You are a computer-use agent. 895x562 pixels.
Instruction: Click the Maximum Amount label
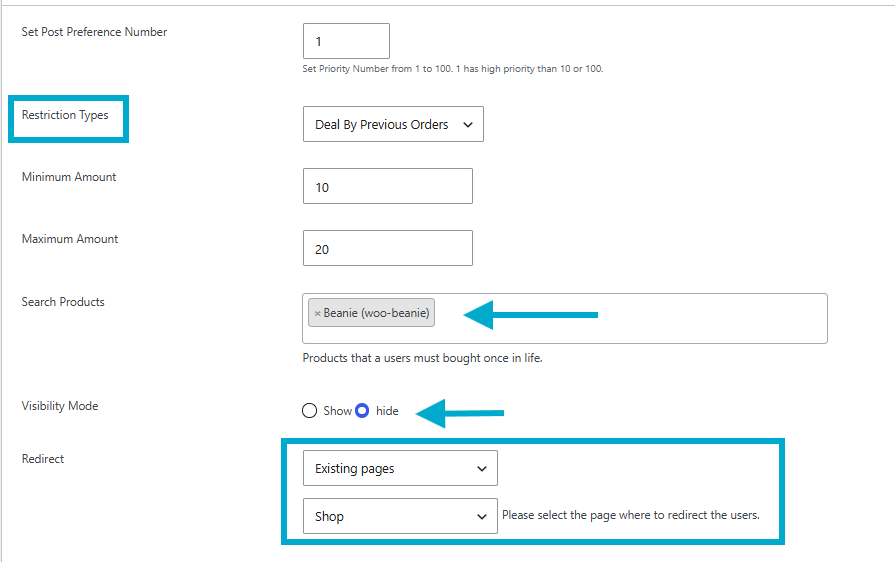click(x=70, y=239)
